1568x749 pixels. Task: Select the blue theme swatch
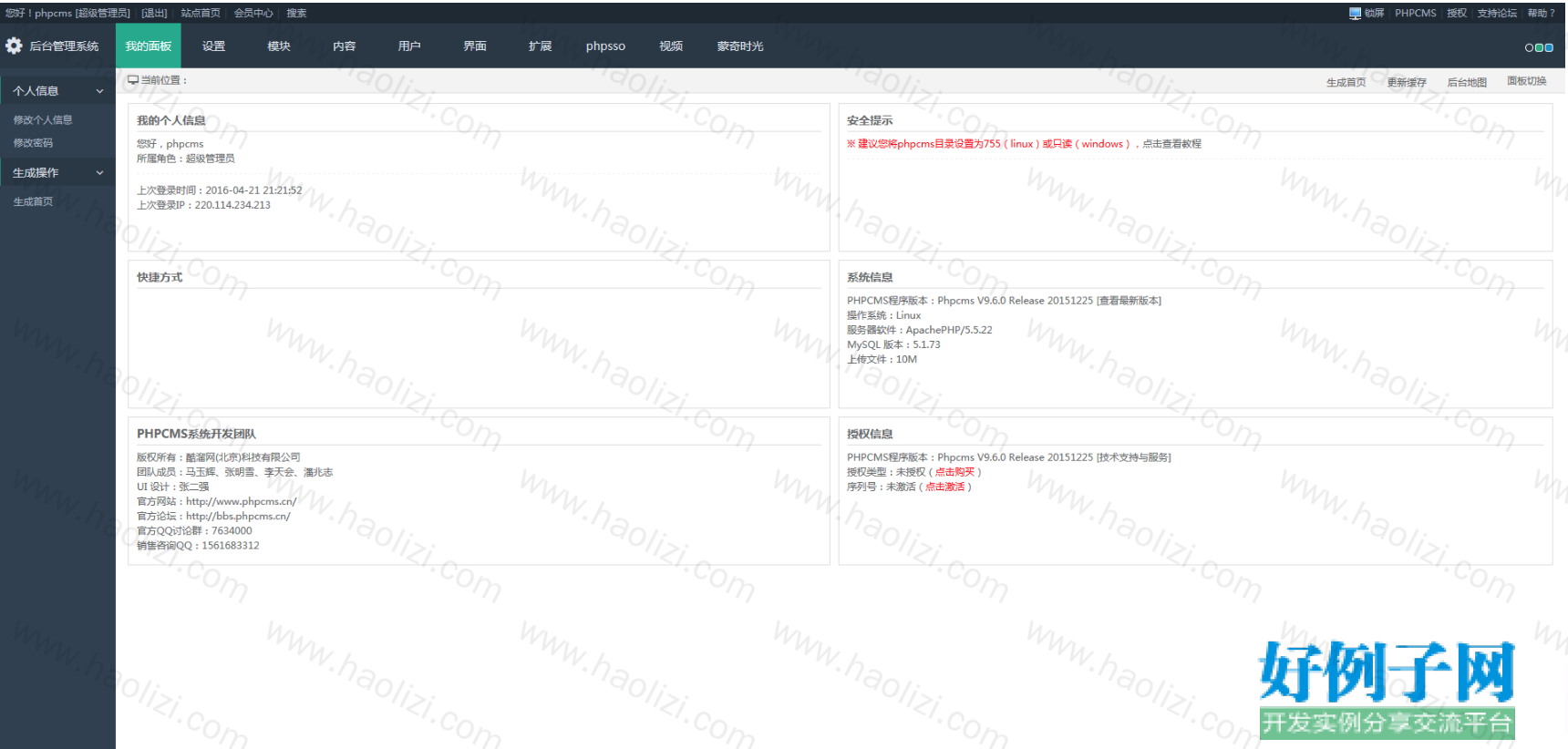(1549, 47)
